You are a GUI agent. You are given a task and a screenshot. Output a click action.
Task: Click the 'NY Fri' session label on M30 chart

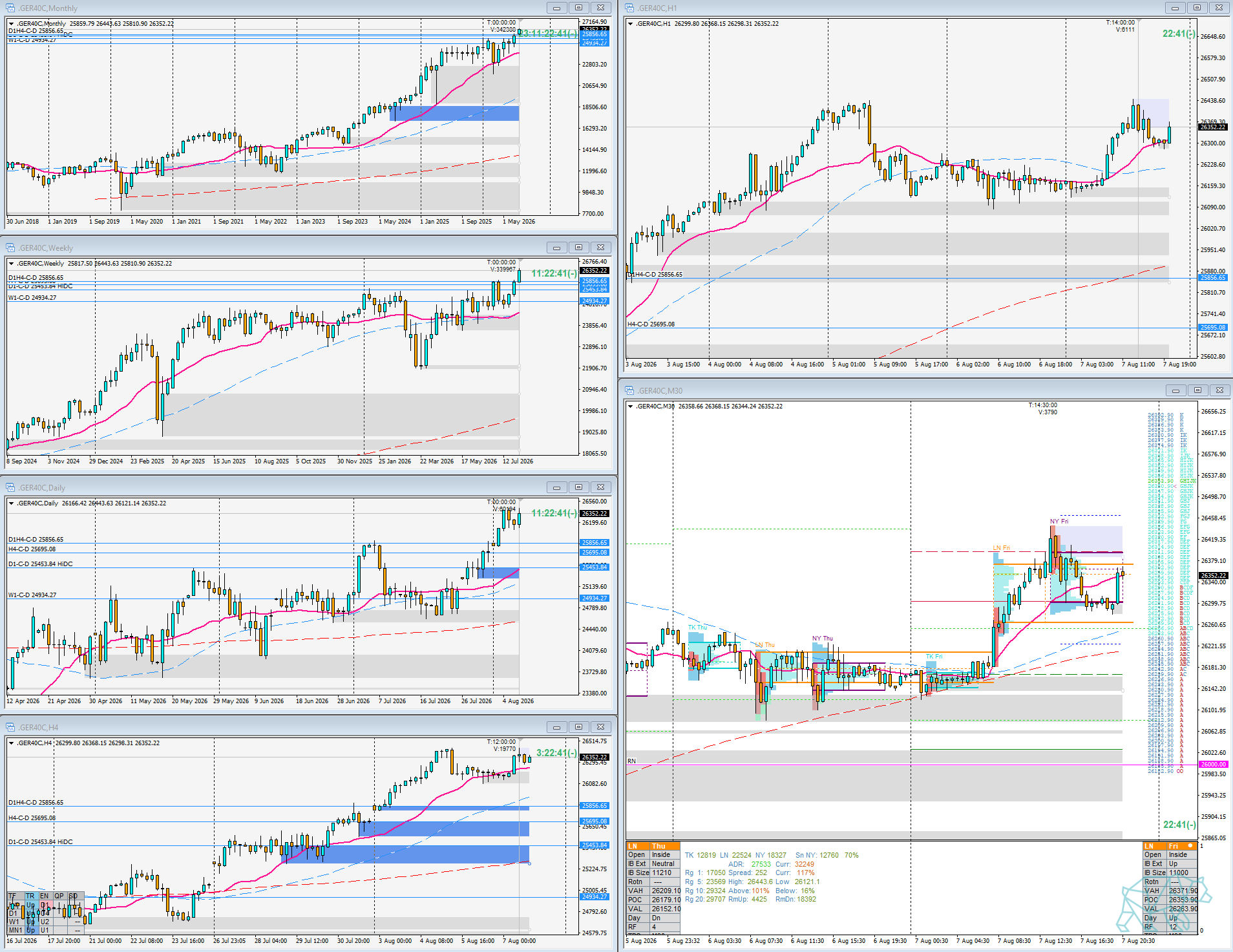tap(1059, 522)
